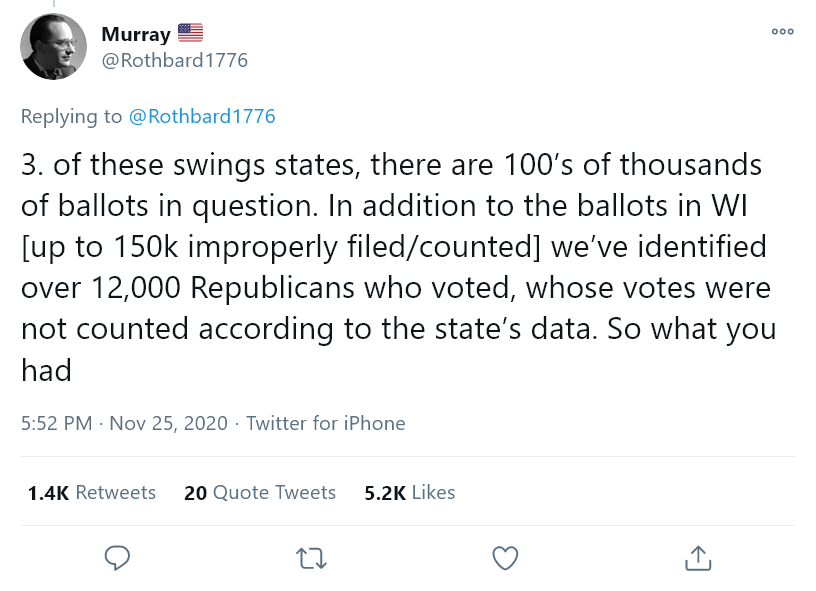Click the US flag emoji beside Murray
Screen dimensions: 816x591
tap(191, 34)
